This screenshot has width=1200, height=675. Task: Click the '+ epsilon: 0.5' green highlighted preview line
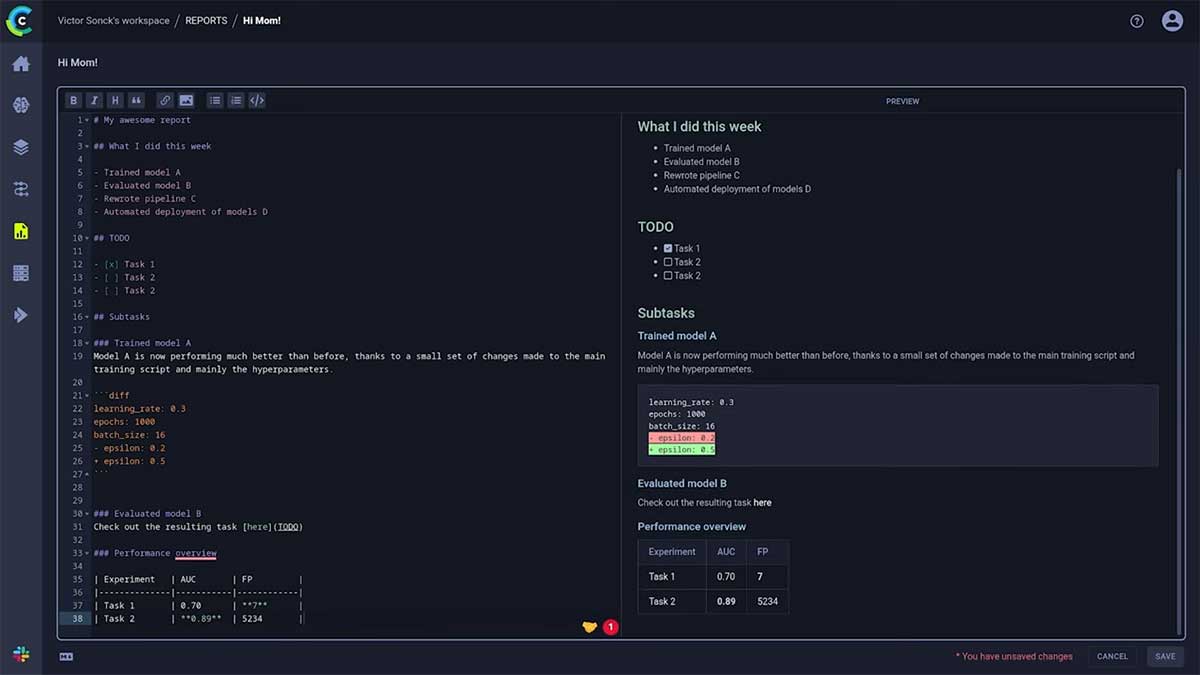click(682, 450)
